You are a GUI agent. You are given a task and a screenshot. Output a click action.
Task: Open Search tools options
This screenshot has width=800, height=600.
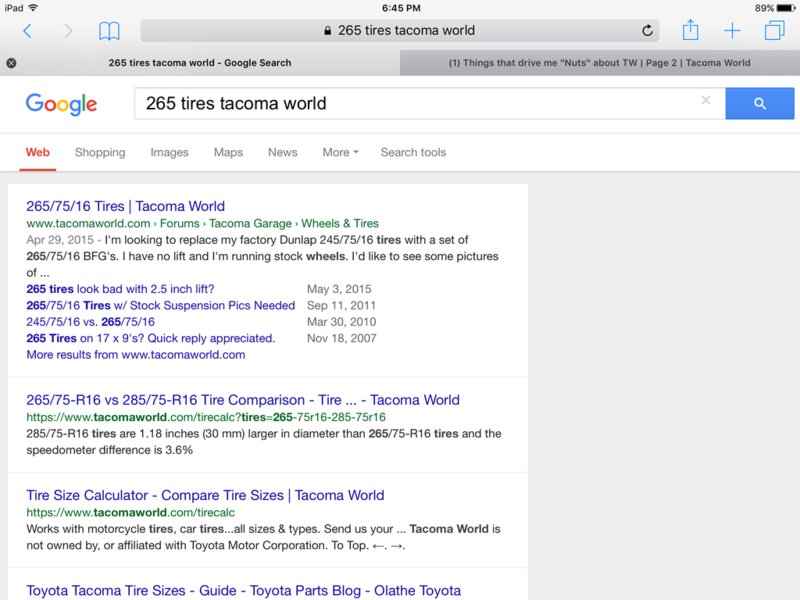(413, 153)
